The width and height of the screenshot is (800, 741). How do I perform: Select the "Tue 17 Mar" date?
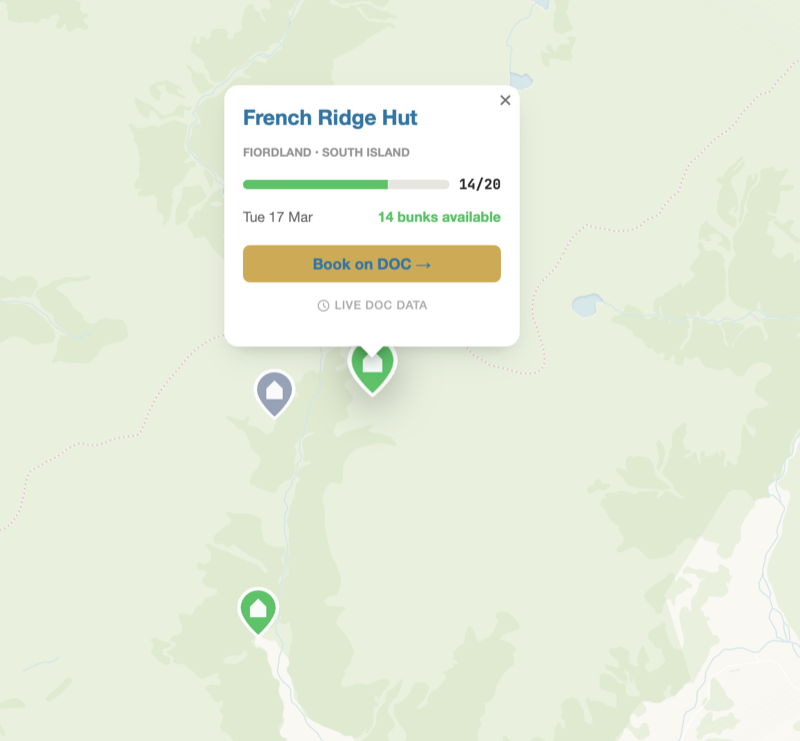click(278, 218)
